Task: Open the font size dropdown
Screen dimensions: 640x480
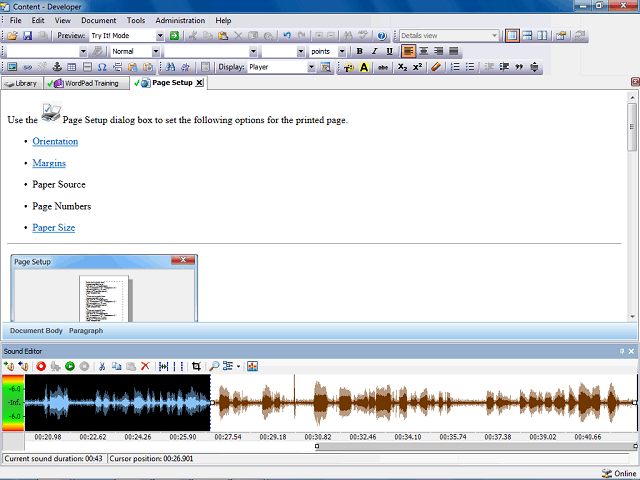Action: click(x=301, y=51)
